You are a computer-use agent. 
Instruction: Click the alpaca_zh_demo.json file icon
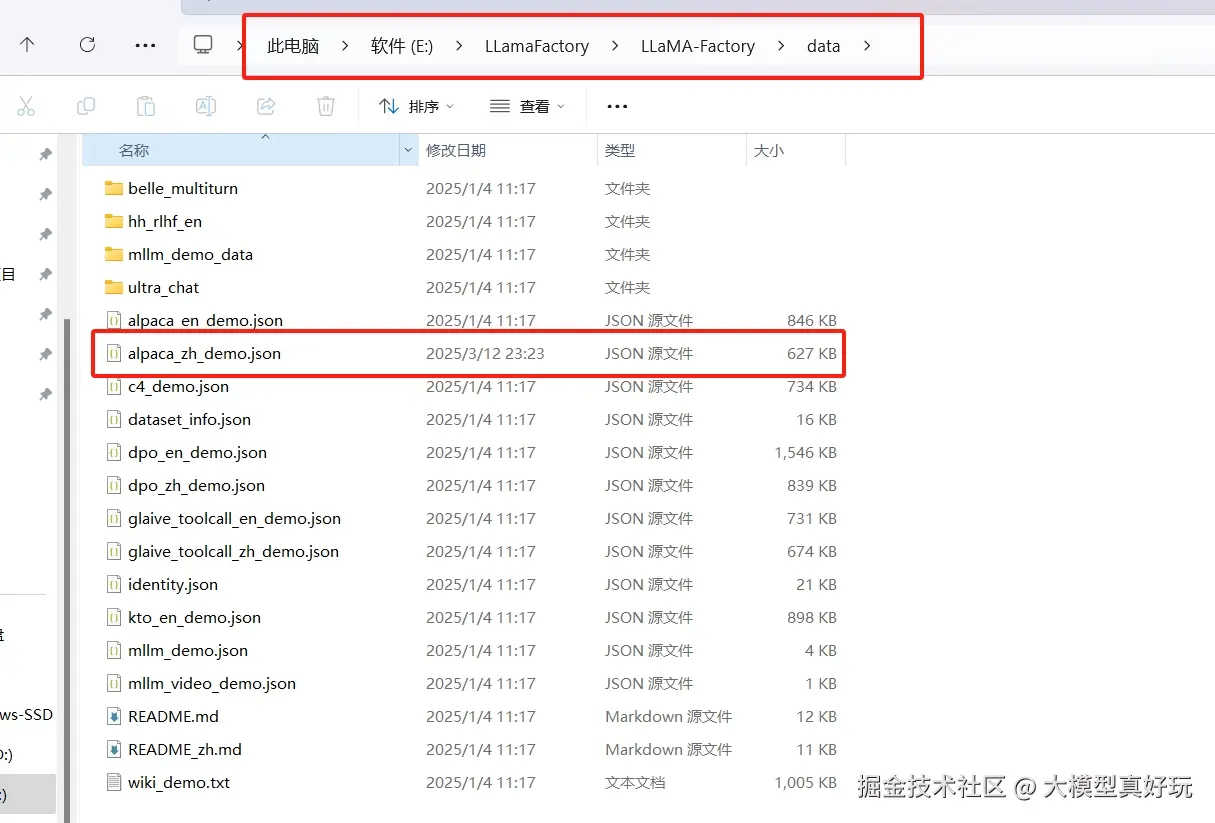113,353
